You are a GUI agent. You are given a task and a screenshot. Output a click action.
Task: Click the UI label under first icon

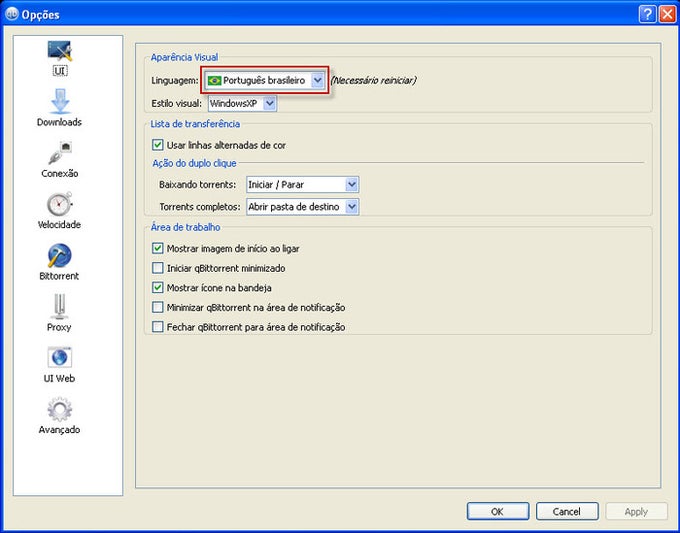point(60,71)
